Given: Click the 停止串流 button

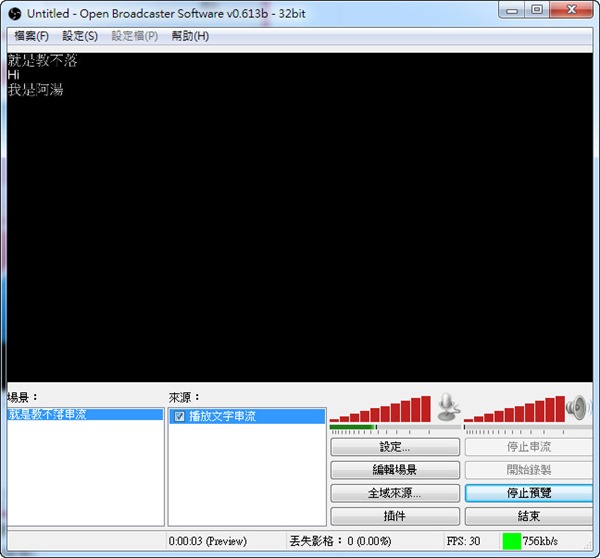Looking at the screenshot, I should coord(529,447).
